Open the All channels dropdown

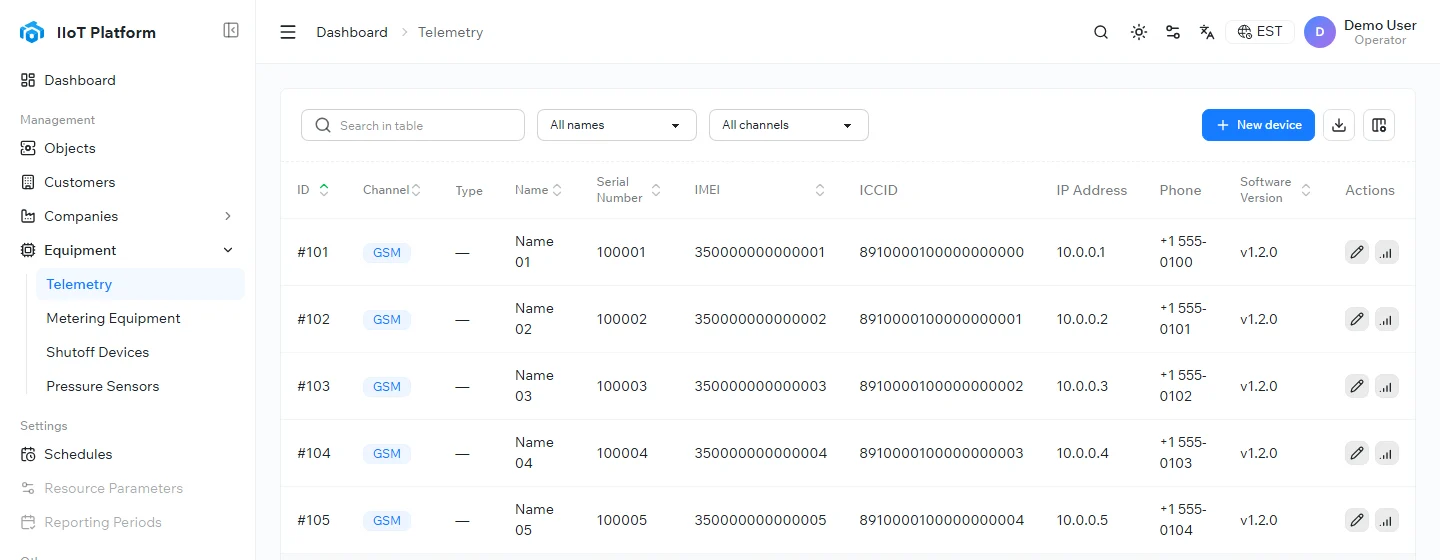click(789, 125)
